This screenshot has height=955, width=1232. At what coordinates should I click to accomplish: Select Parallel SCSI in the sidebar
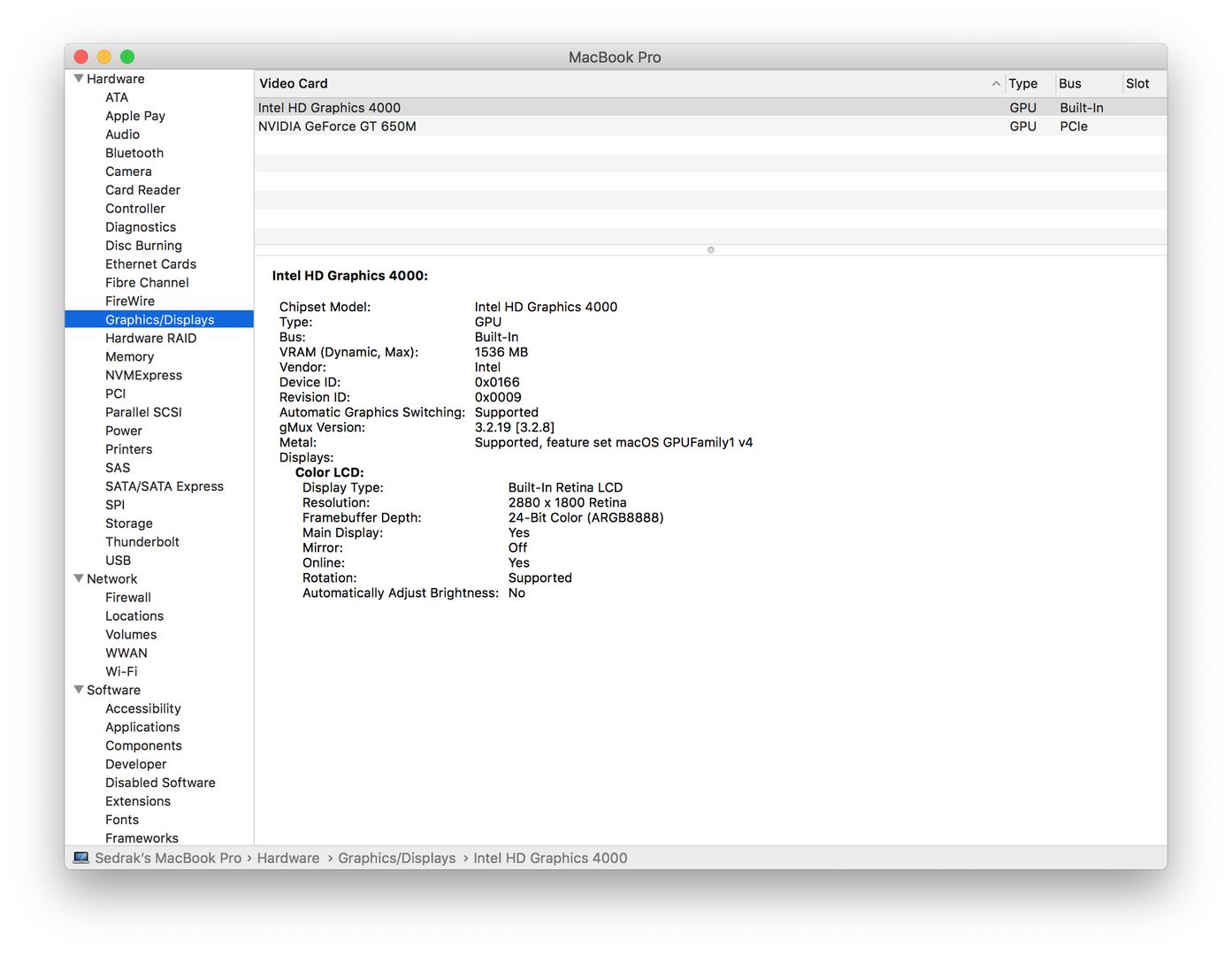click(143, 413)
